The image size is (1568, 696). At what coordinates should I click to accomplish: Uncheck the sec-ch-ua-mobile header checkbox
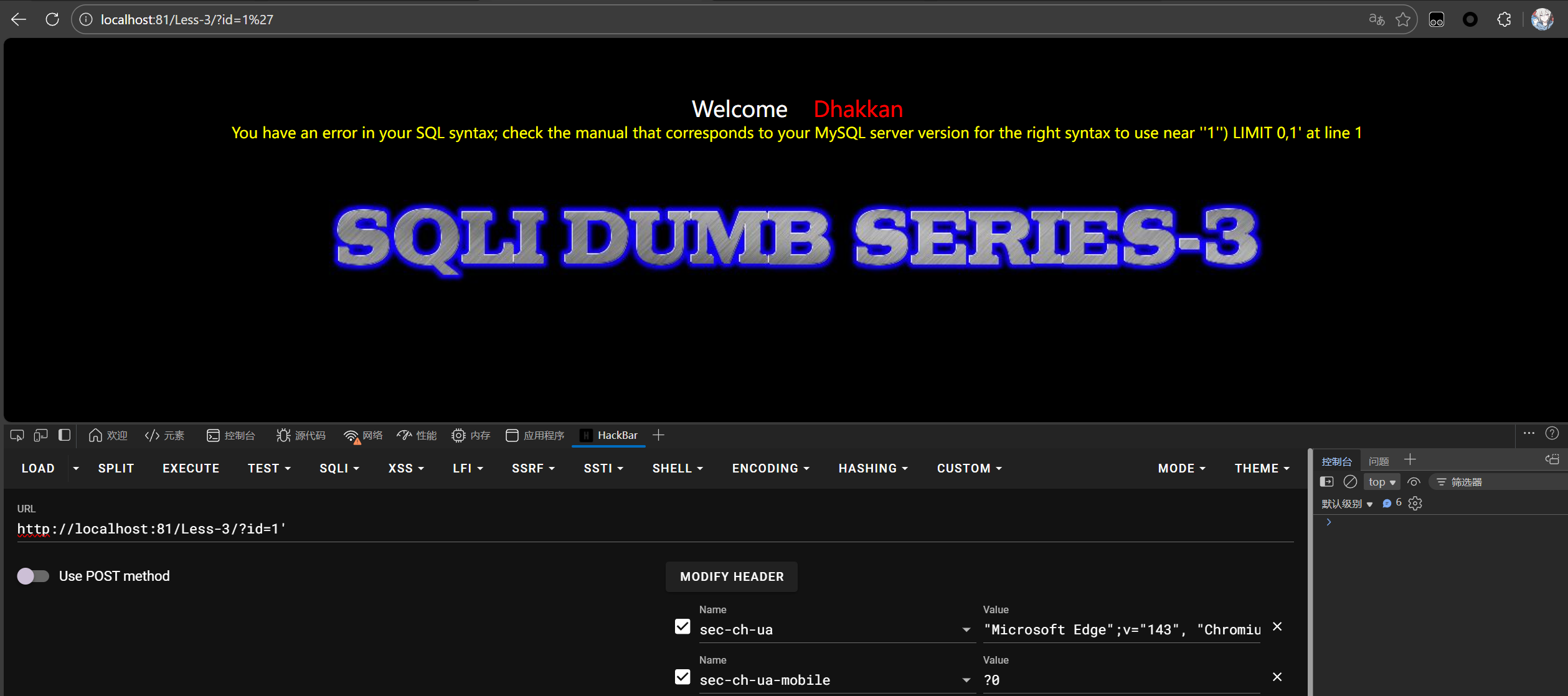tap(682, 677)
